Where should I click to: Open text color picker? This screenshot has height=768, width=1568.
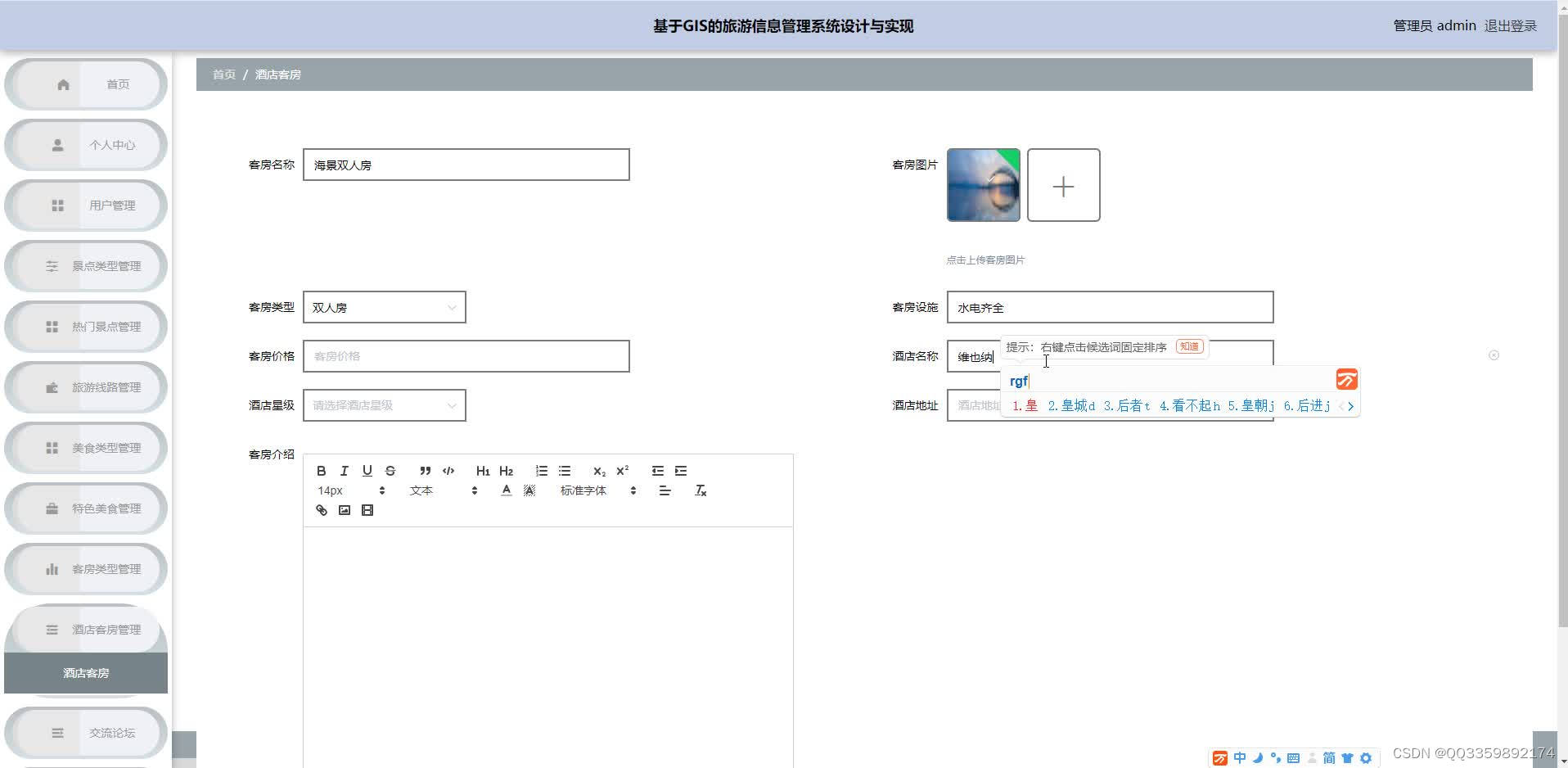506,490
